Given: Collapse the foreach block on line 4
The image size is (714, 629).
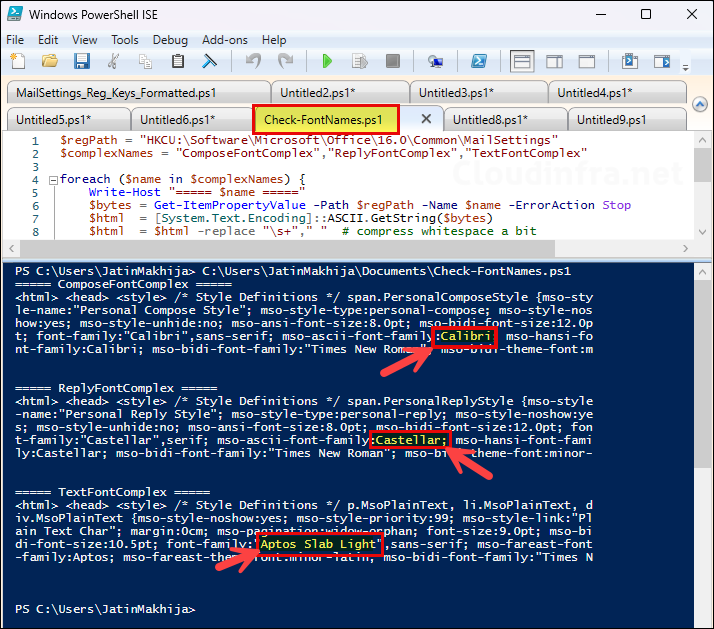Looking at the screenshot, I should point(53,180).
